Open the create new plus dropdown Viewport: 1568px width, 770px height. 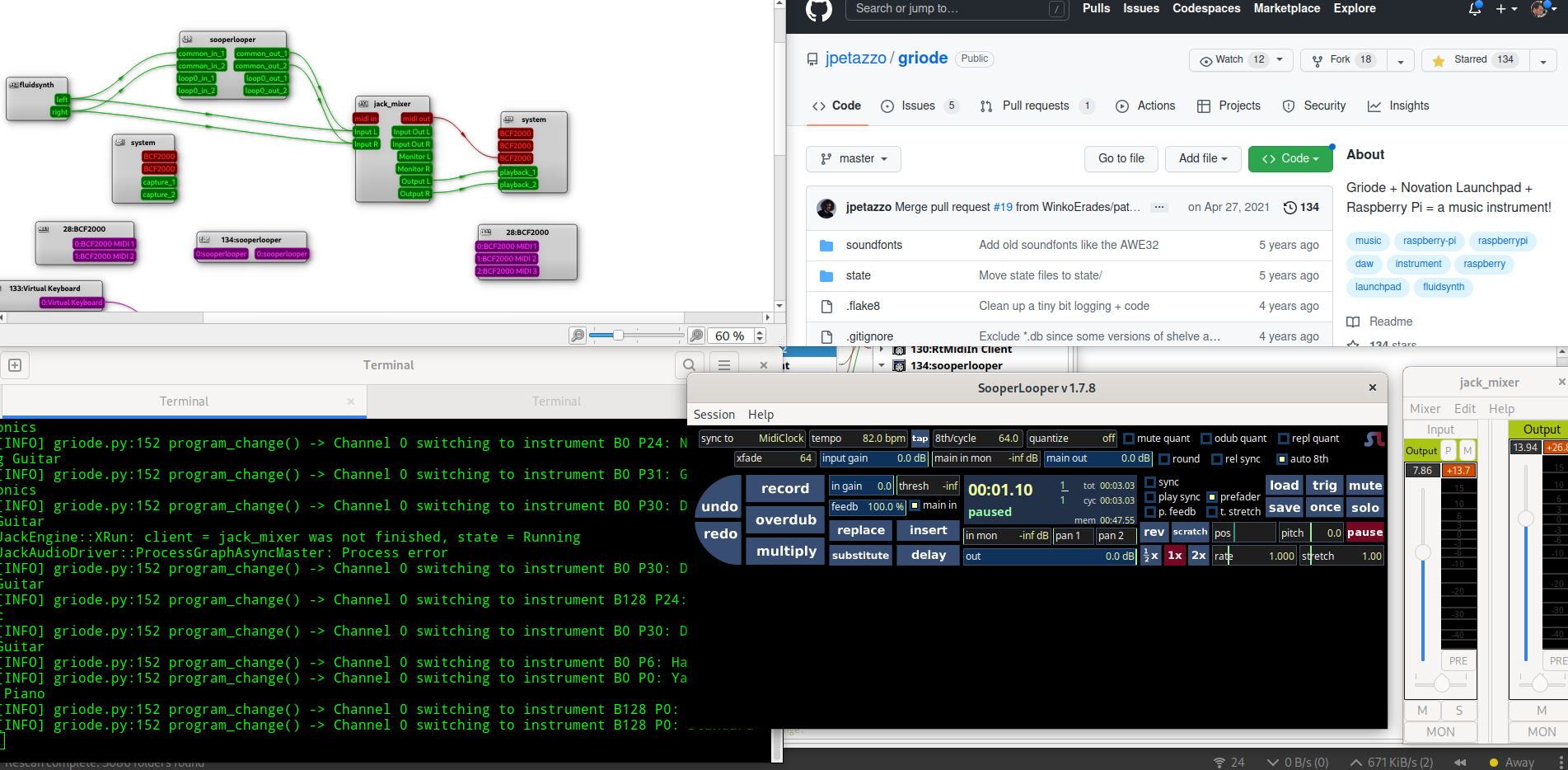coord(1506,9)
